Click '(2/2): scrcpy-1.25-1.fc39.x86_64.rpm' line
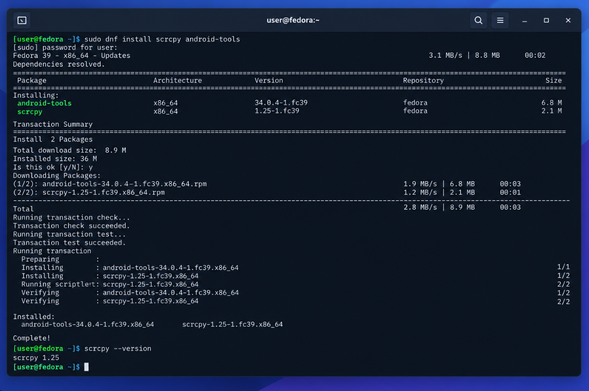The width and height of the screenshot is (589, 391). (x=89, y=192)
